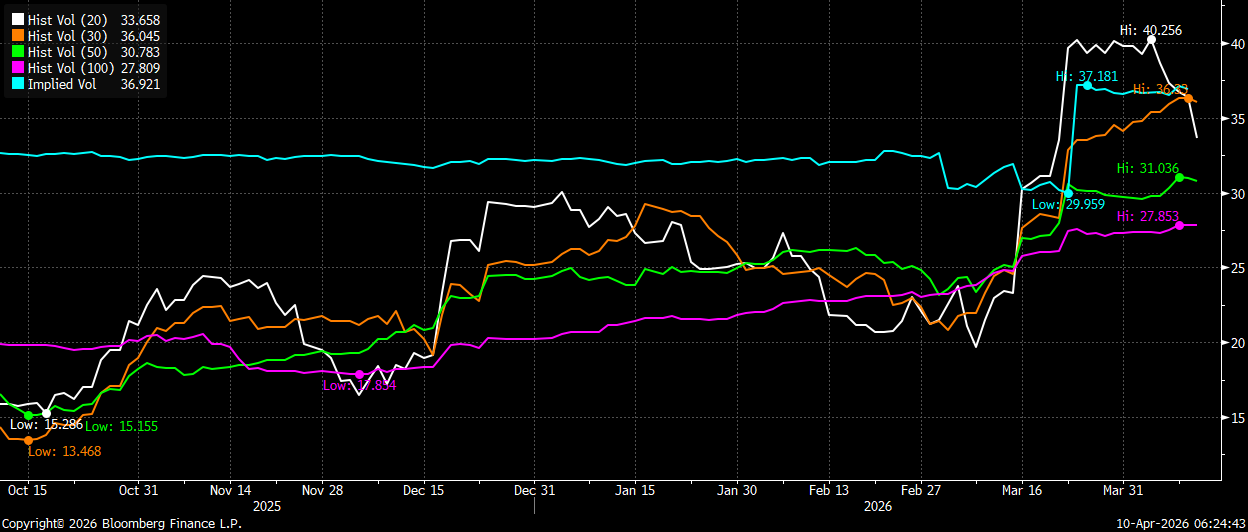The width and height of the screenshot is (1248, 532).
Task: Click the 20 value on the y-axis
Action: [x=1237, y=343]
